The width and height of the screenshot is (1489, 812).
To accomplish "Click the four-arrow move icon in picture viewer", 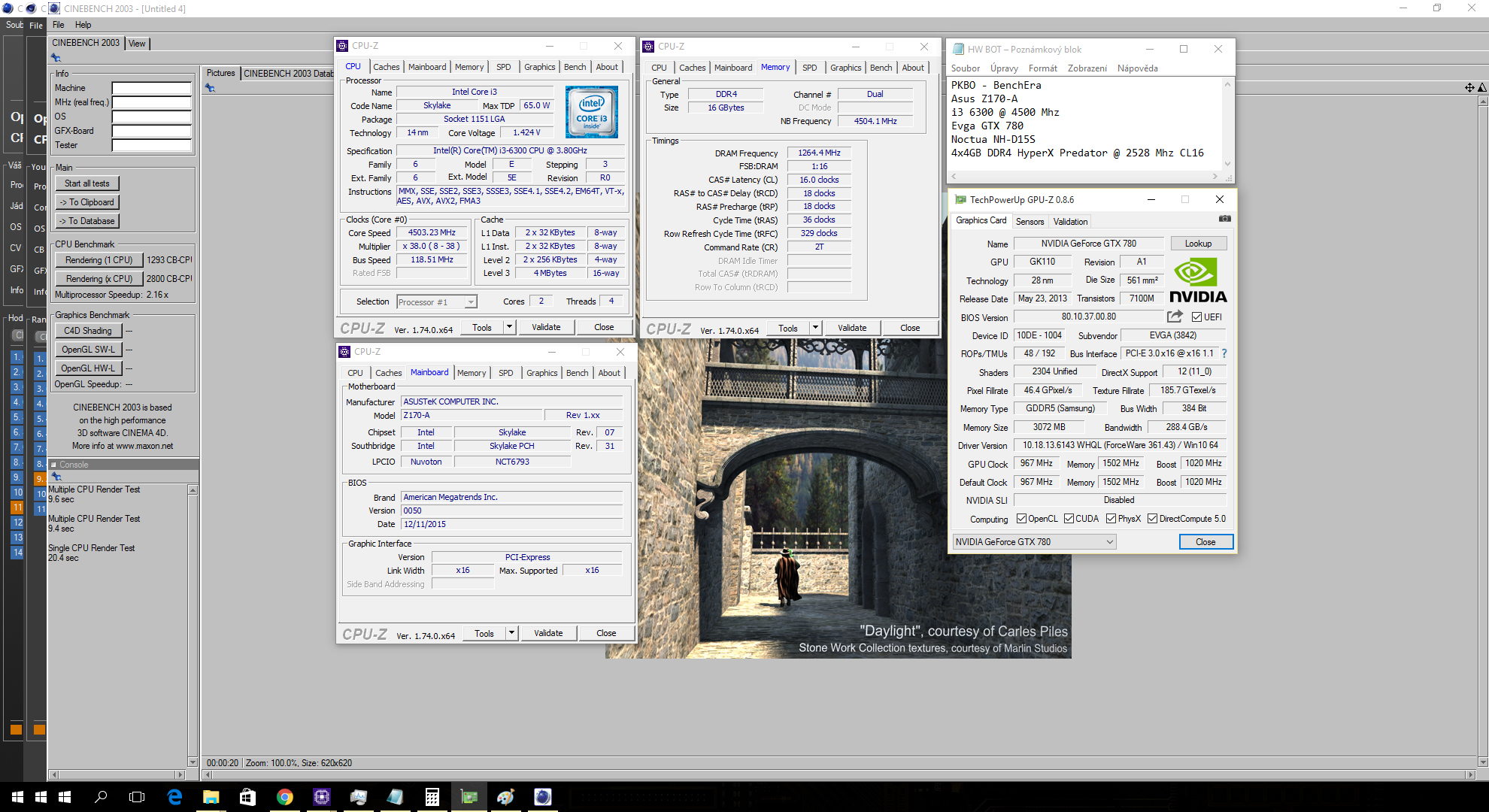I will (1469, 88).
